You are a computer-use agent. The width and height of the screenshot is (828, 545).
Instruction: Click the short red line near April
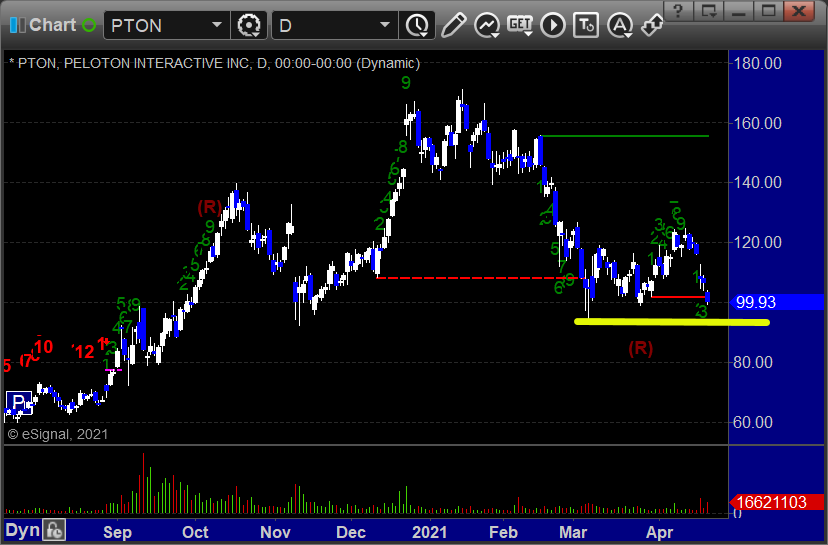click(x=679, y=297)
